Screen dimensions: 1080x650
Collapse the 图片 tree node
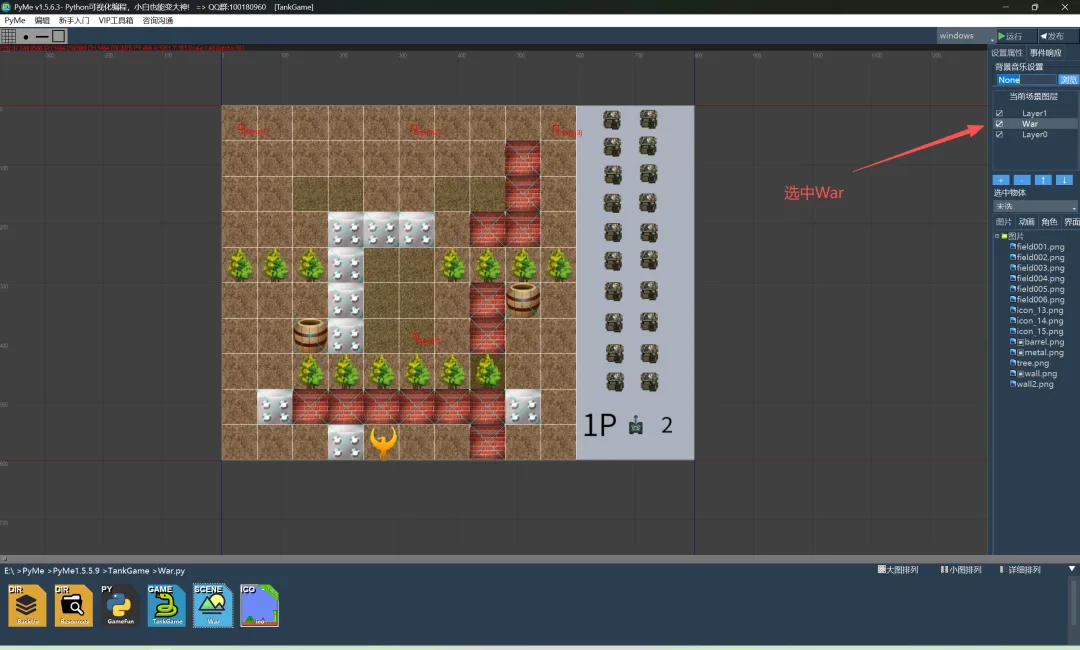pos(997,236)
